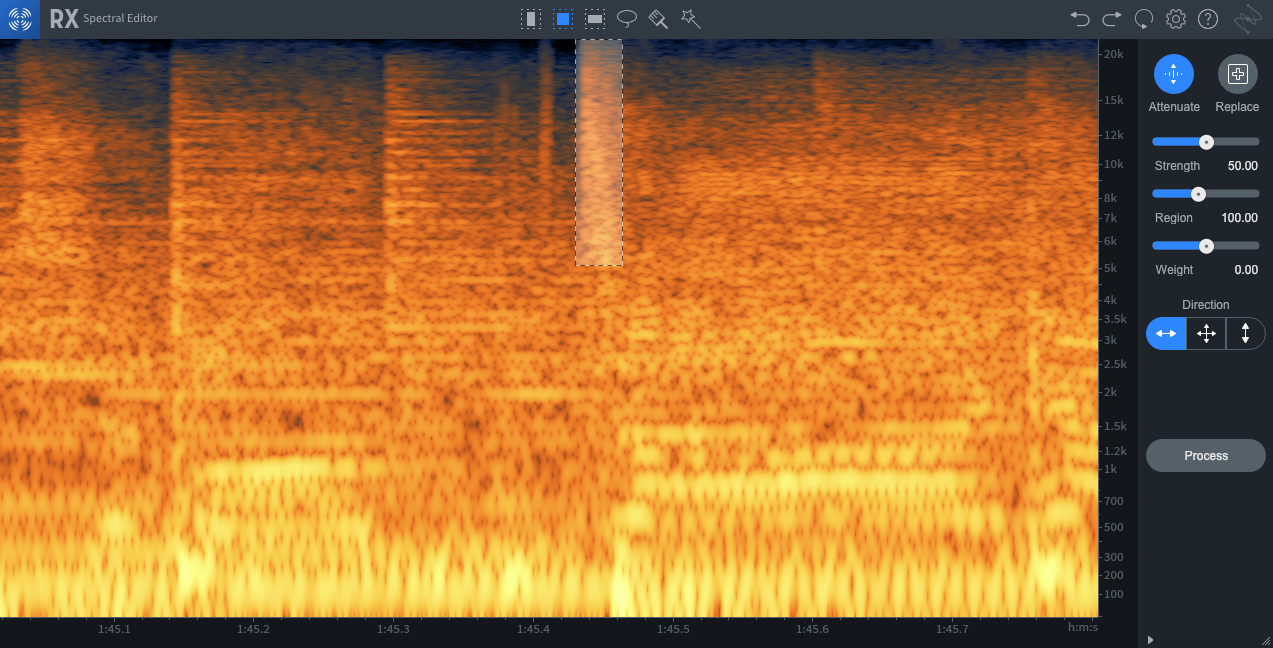The height and width of the screenshot is (648, 1273).
Task: Click the Direction label
Action: click(x=1206, y=305)
